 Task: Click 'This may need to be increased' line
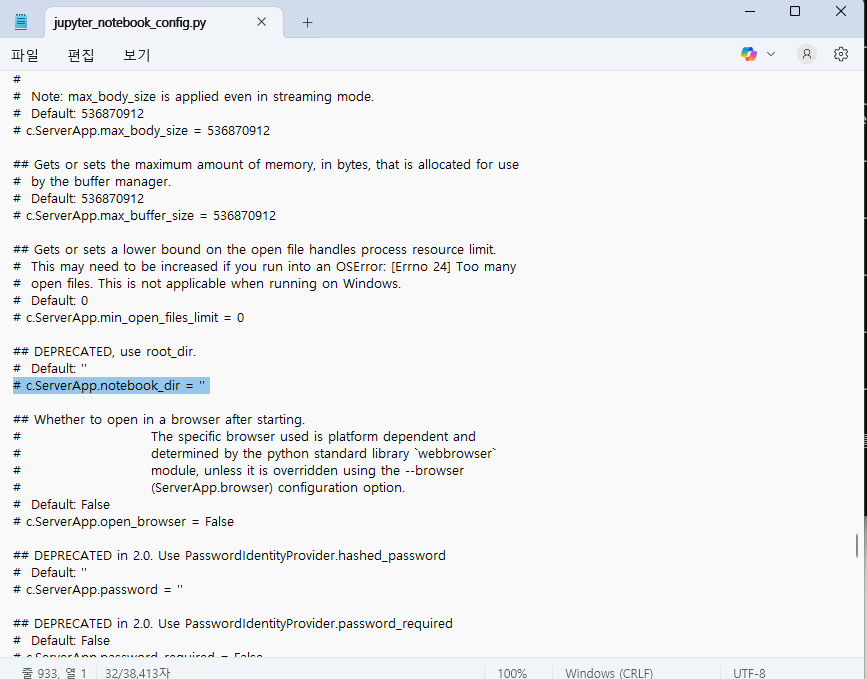pyautogui.click(x=264, y=267)
